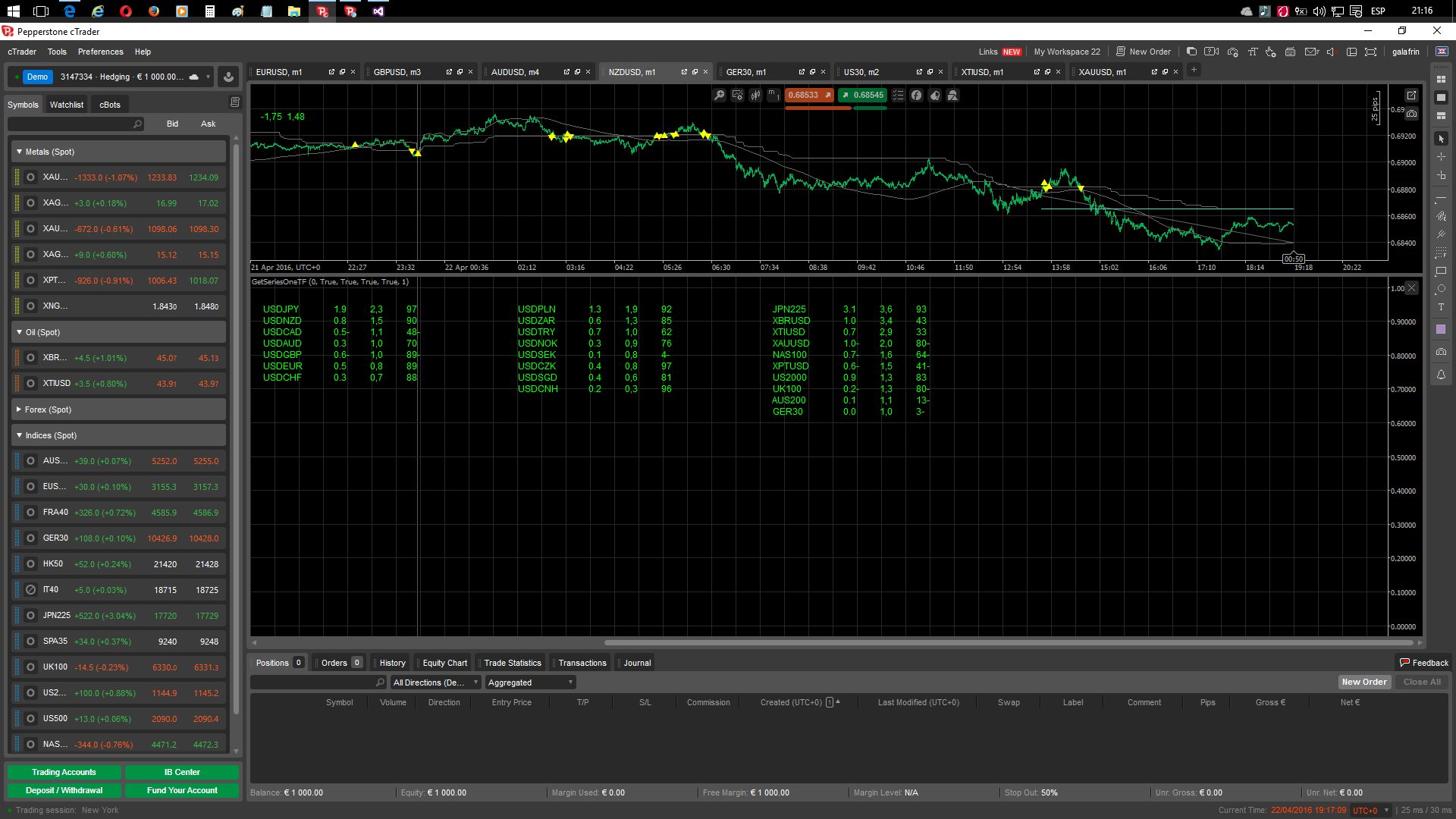Open the All Directions filter dropdown
The image size is (1456, 819).
(x=435, y=682)
